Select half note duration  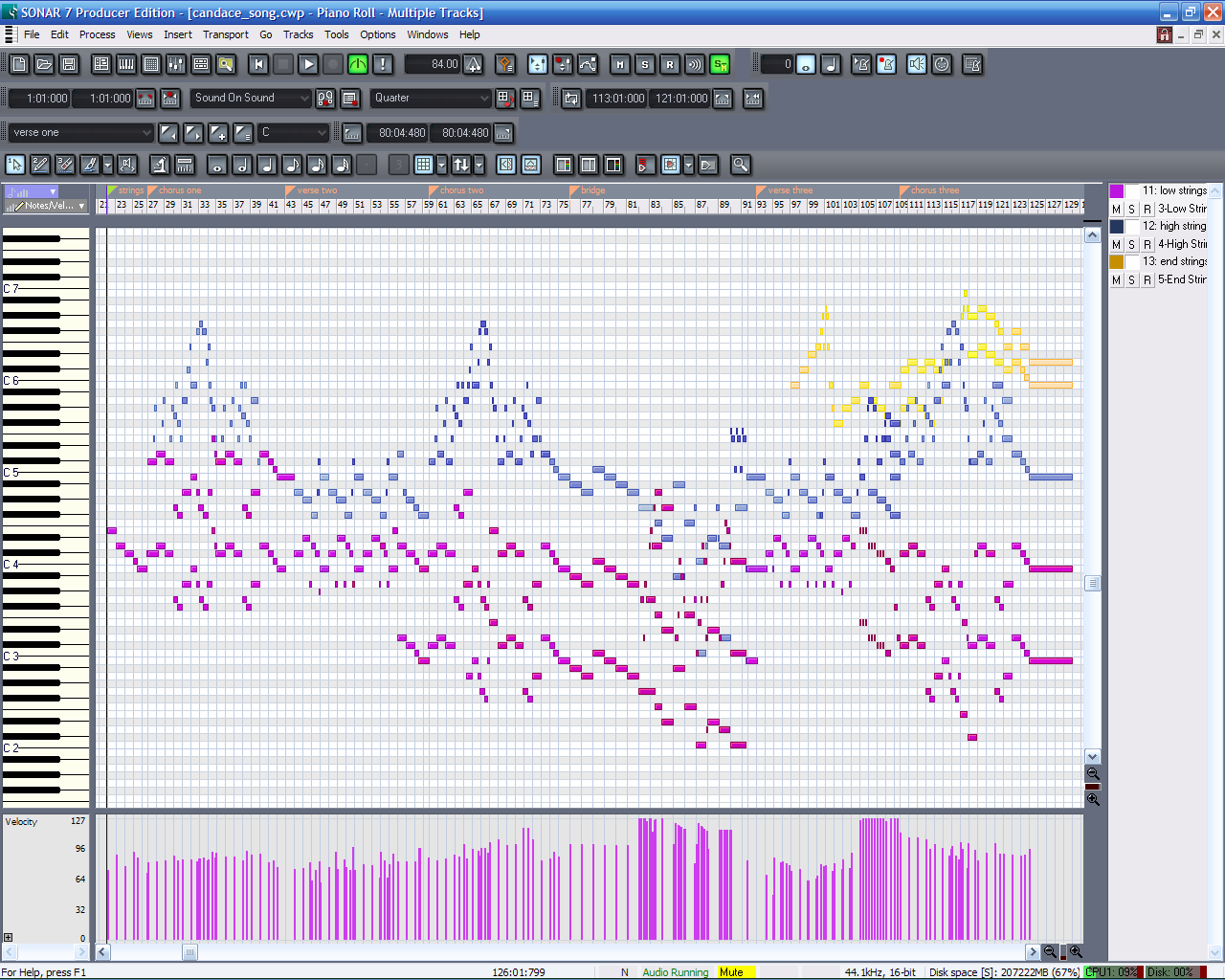click(x=243, y=165)
